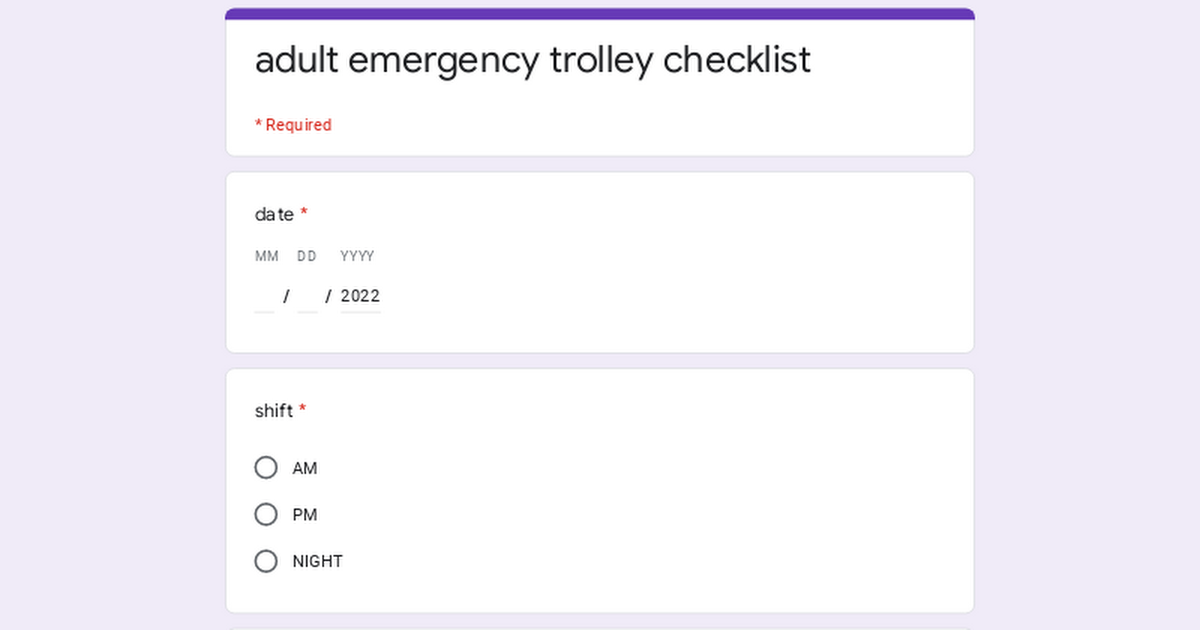Click the month (MM) date field
1200x630 pixels.
[264, 297]
